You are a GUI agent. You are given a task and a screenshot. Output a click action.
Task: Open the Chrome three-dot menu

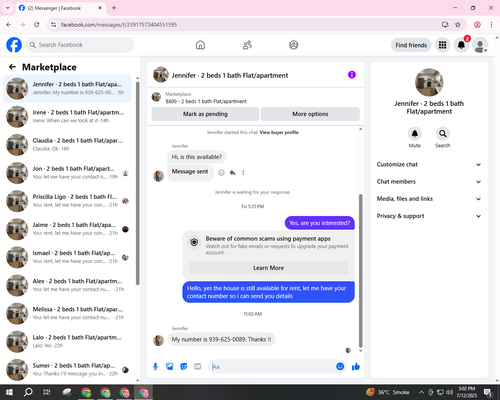491,25
